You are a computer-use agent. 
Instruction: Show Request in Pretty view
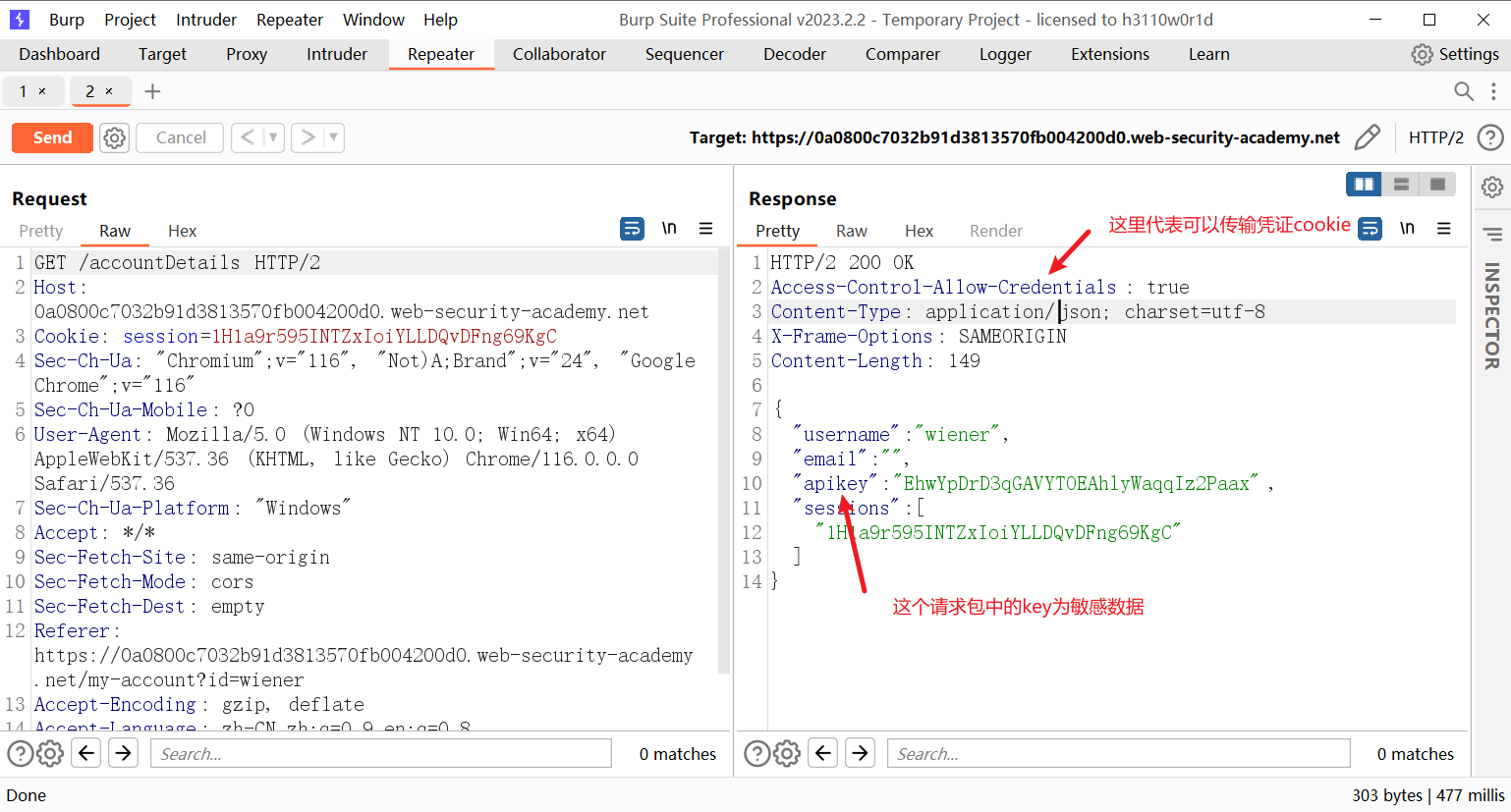[41, 231]
